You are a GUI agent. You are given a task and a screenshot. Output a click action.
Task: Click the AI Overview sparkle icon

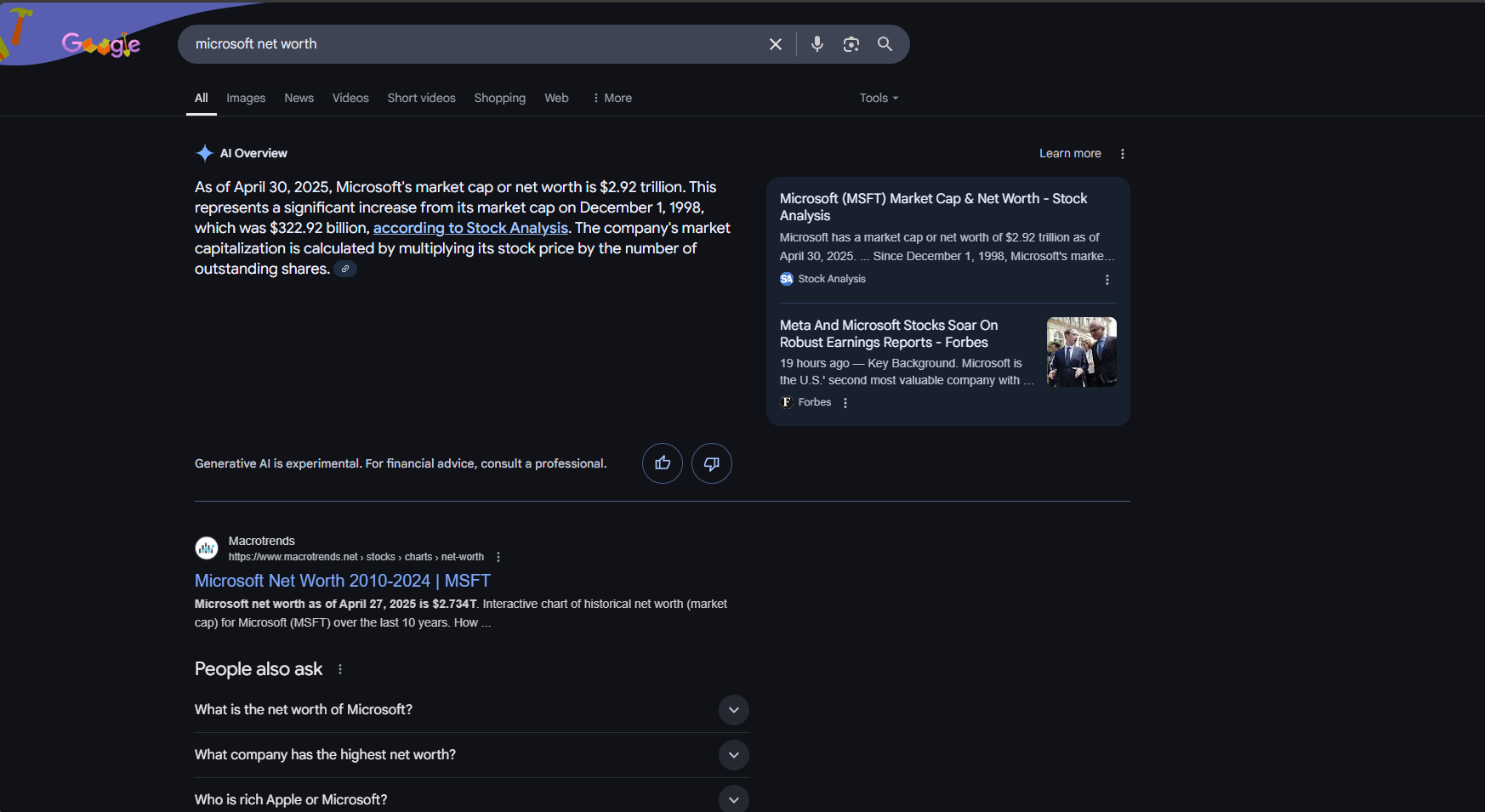pos(204,153)
